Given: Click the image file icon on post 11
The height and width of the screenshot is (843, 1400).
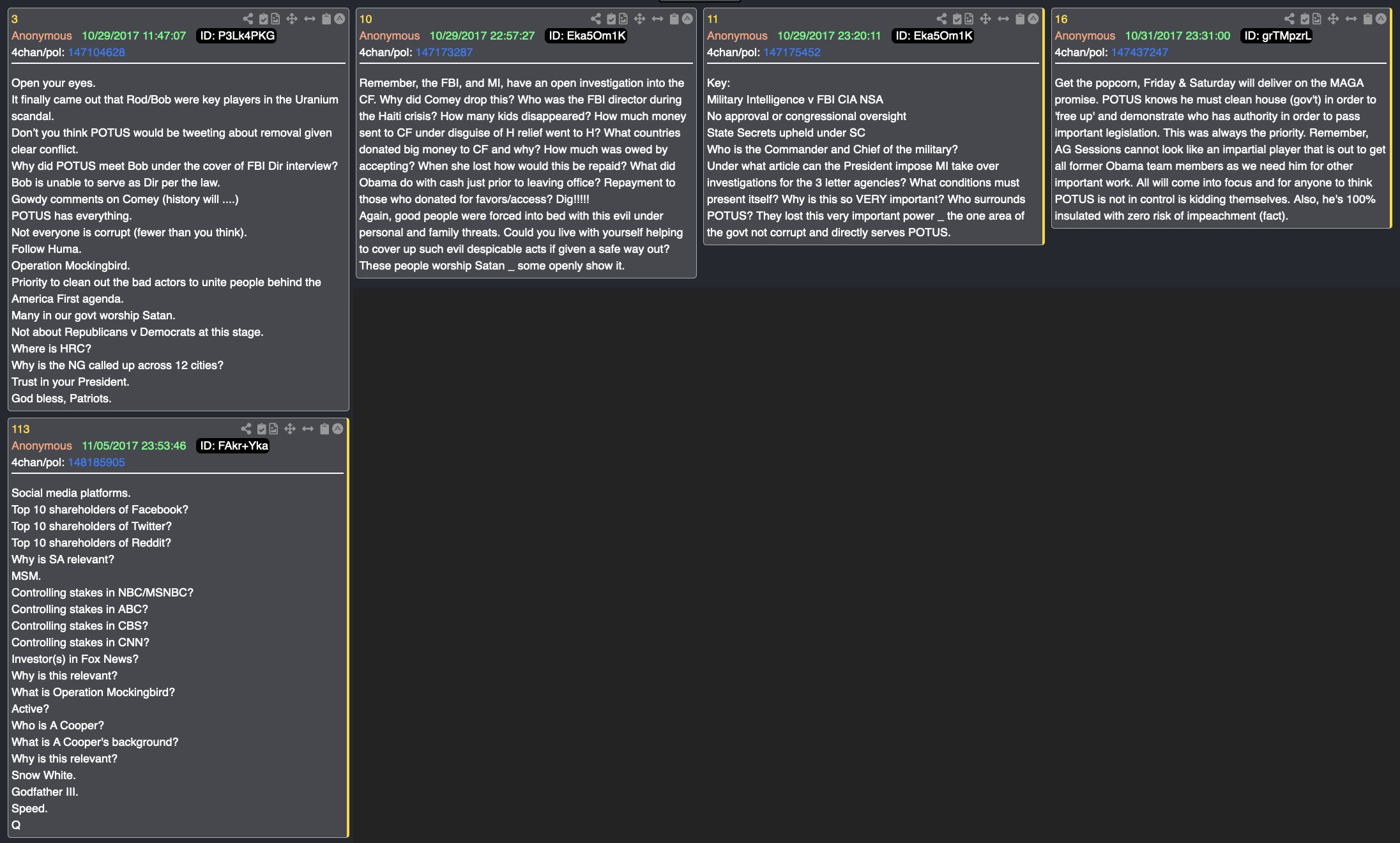Looking at the screenshot, I should (969, 19).
